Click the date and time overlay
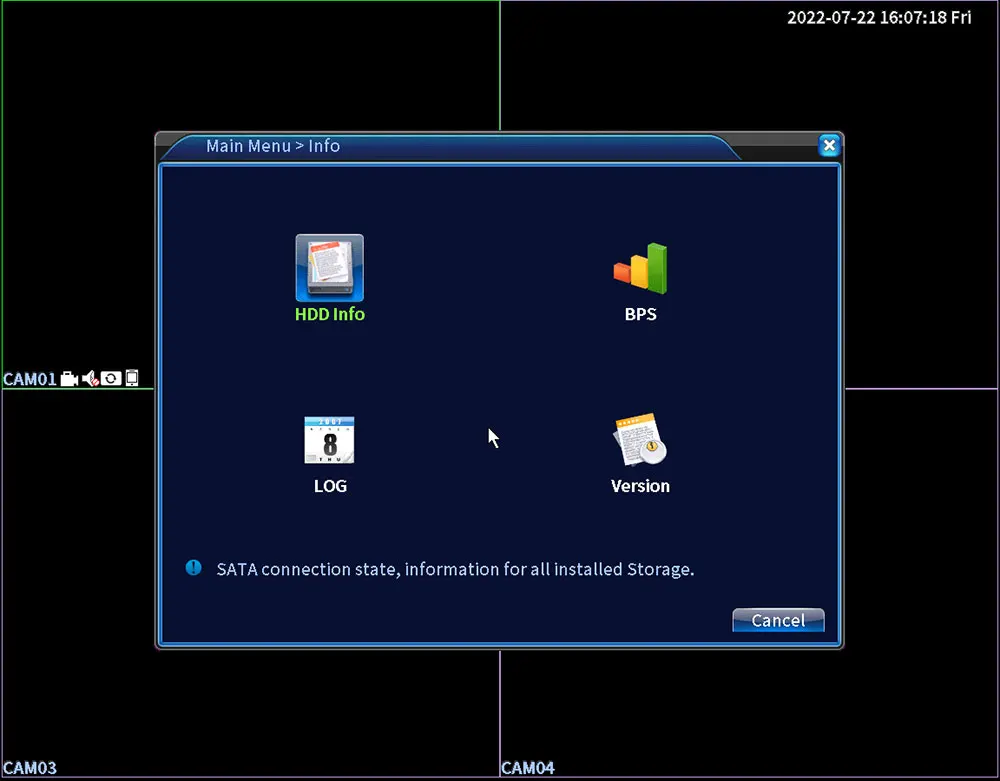 [879, 17]
